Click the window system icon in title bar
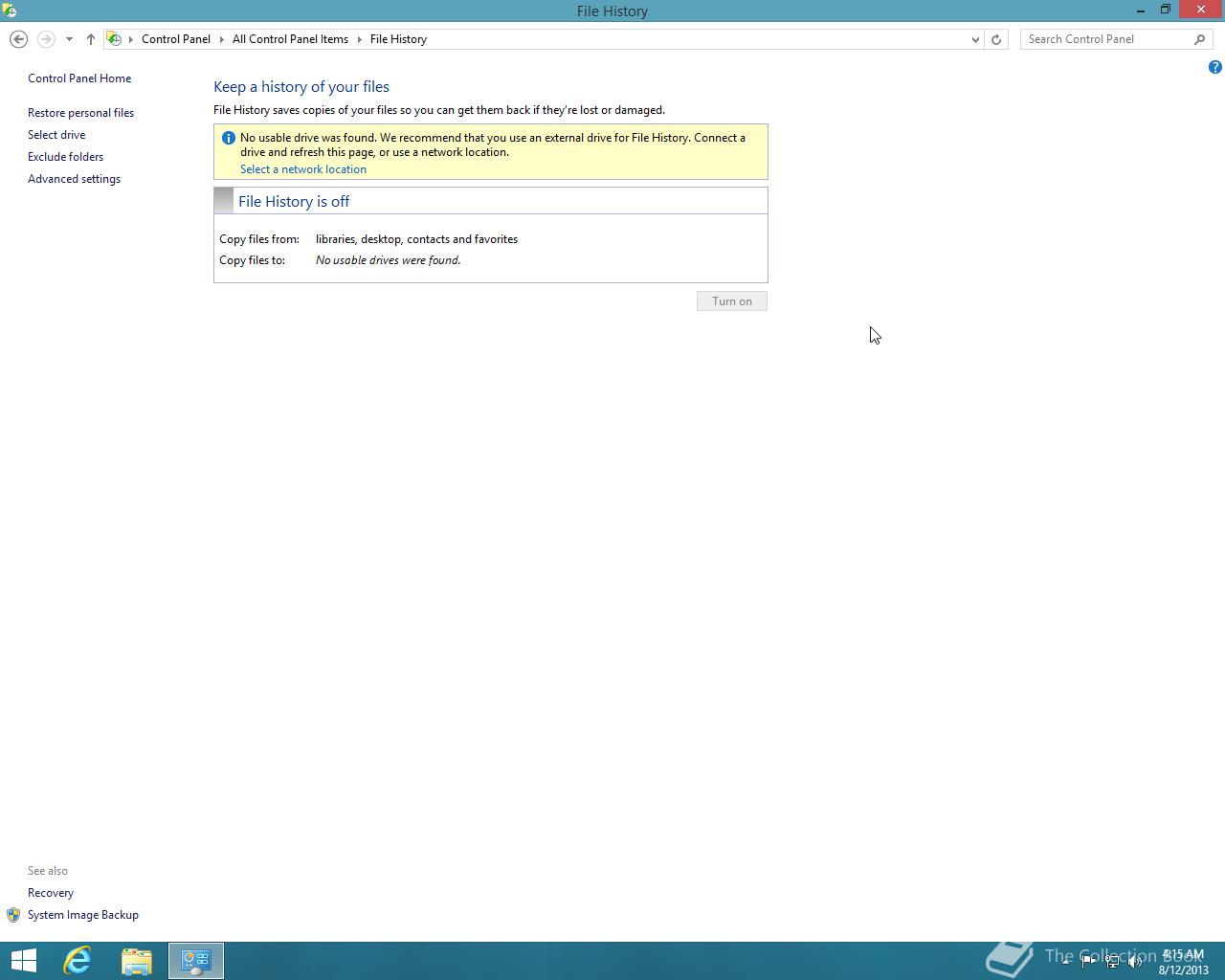 10,11
